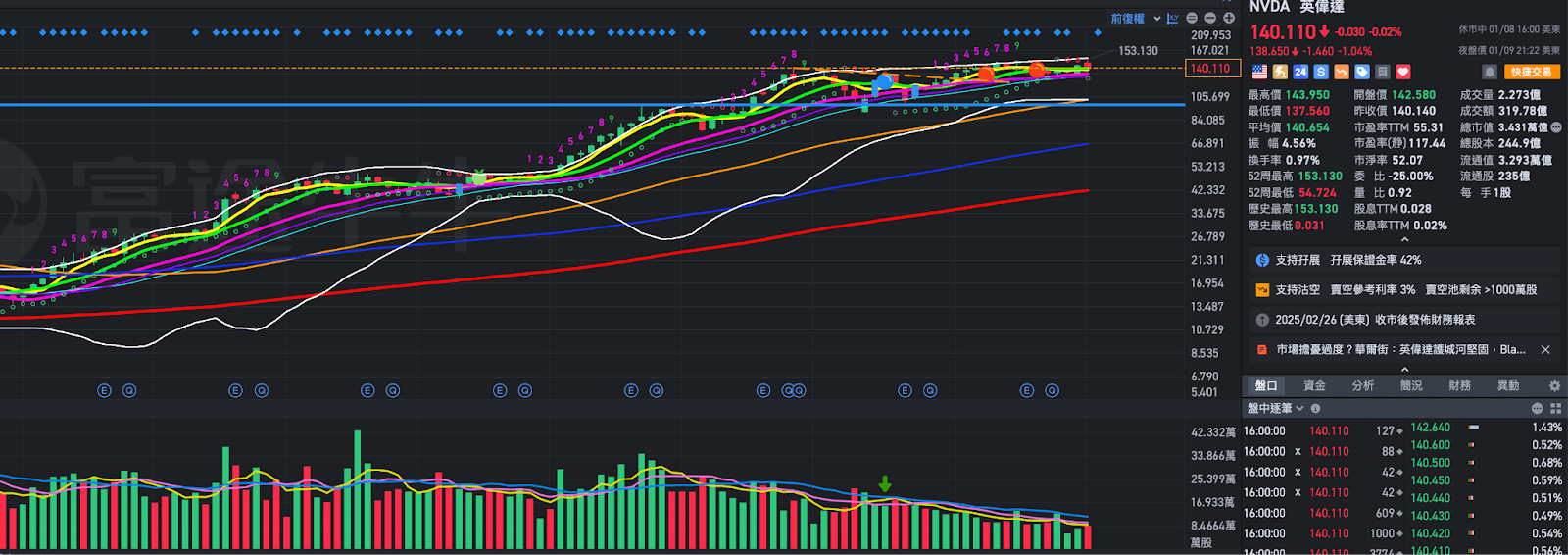
Task: Click the blue price tag icon
Action: click(1362, 72)
